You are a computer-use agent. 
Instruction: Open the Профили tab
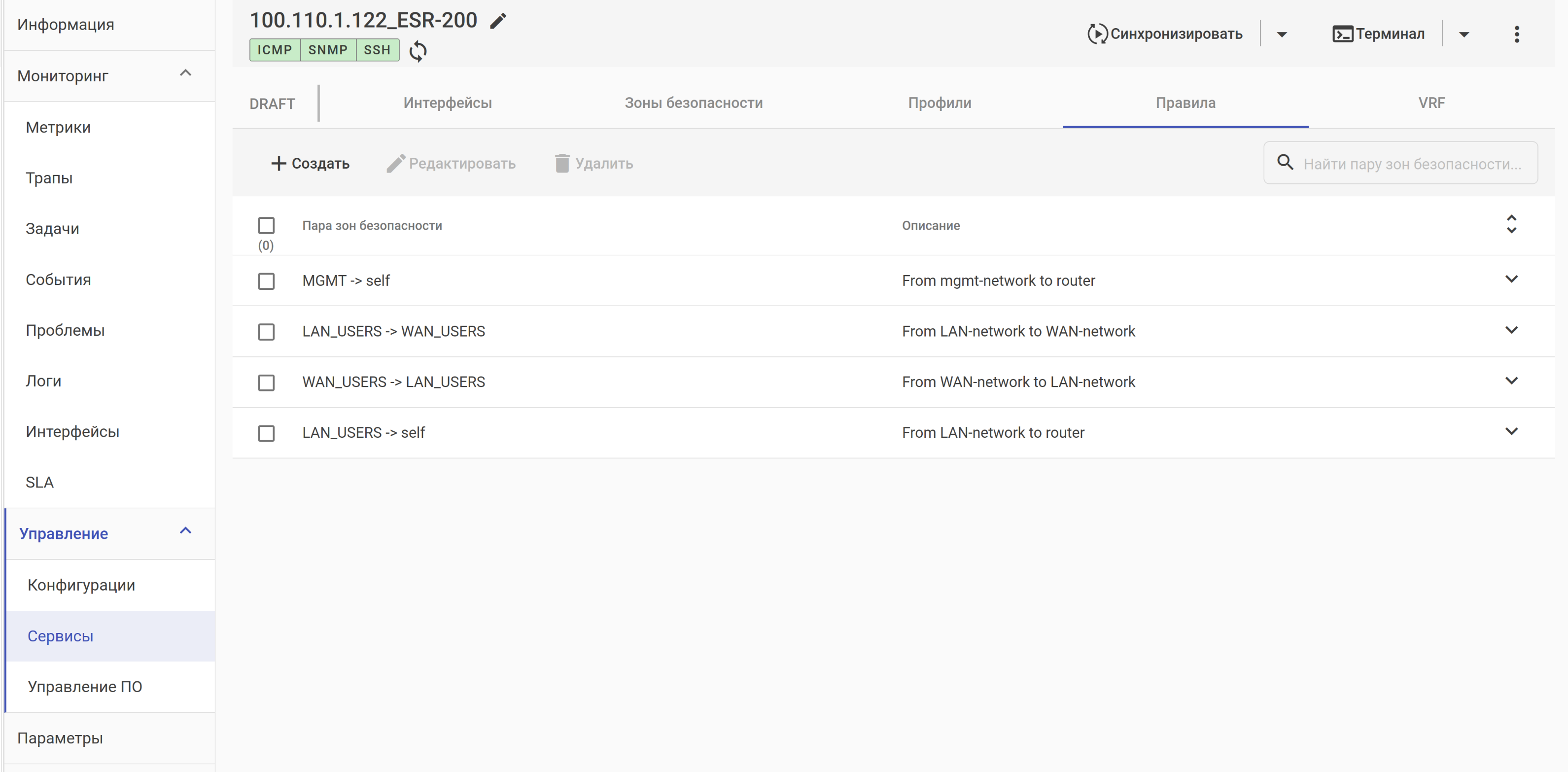click(939, 103)
